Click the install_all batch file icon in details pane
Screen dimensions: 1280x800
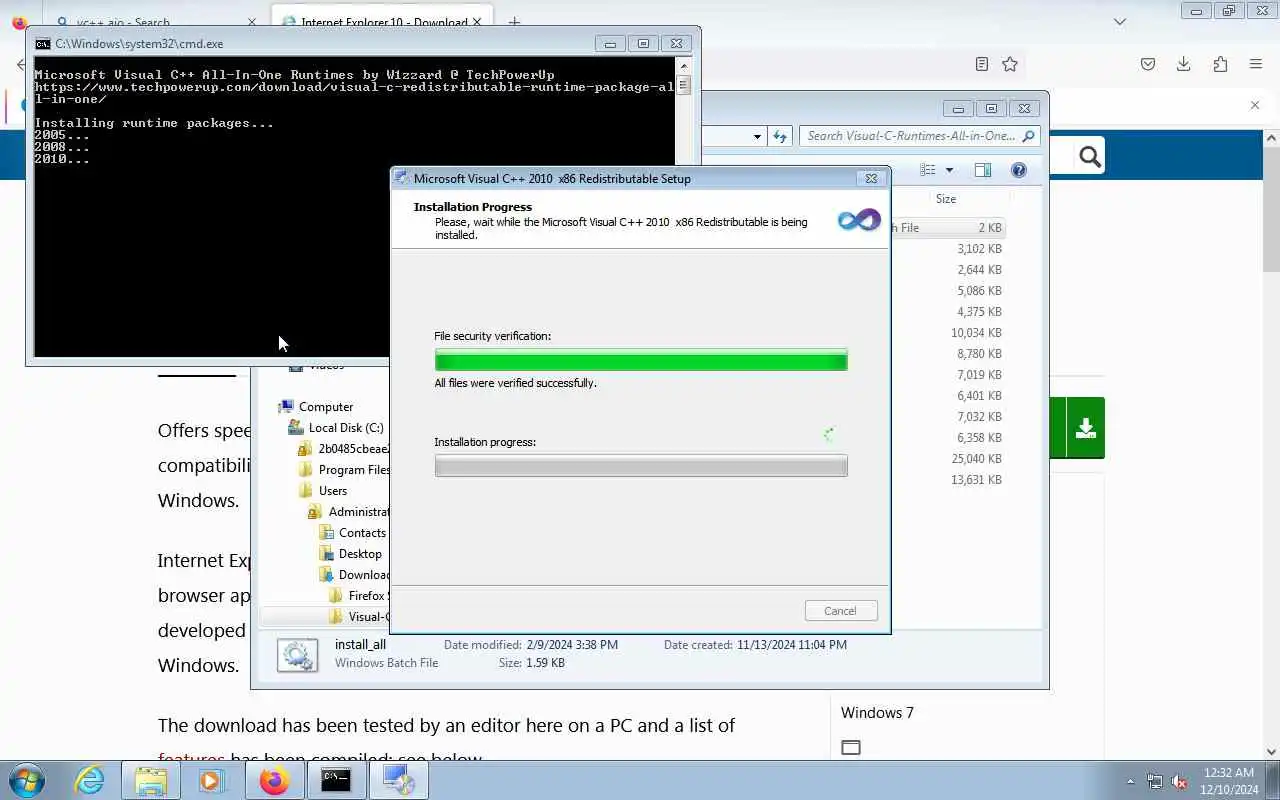[297, 655]
